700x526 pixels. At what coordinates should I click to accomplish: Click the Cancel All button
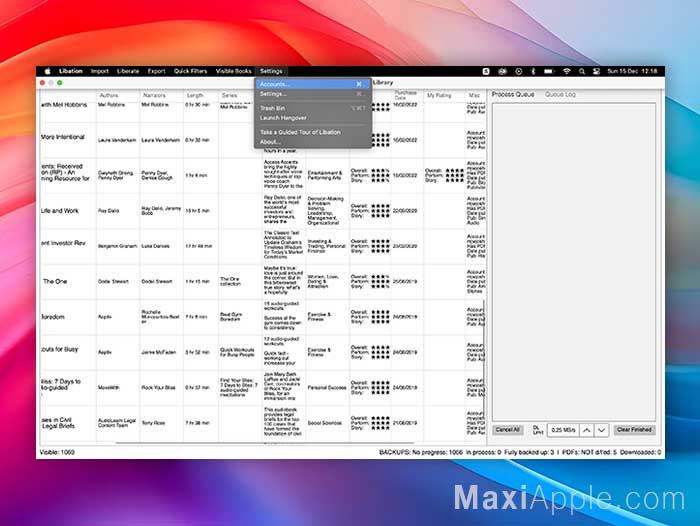pos(508,430)
